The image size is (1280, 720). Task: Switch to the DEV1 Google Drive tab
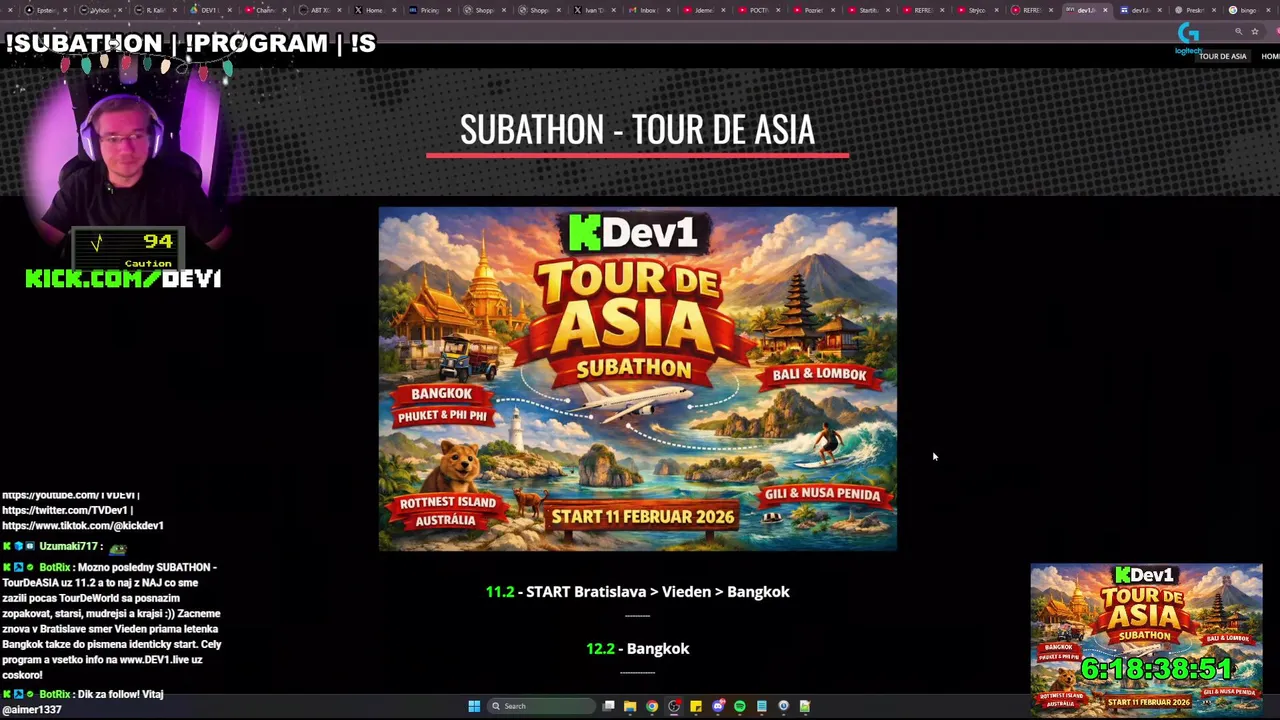point(208,10)
